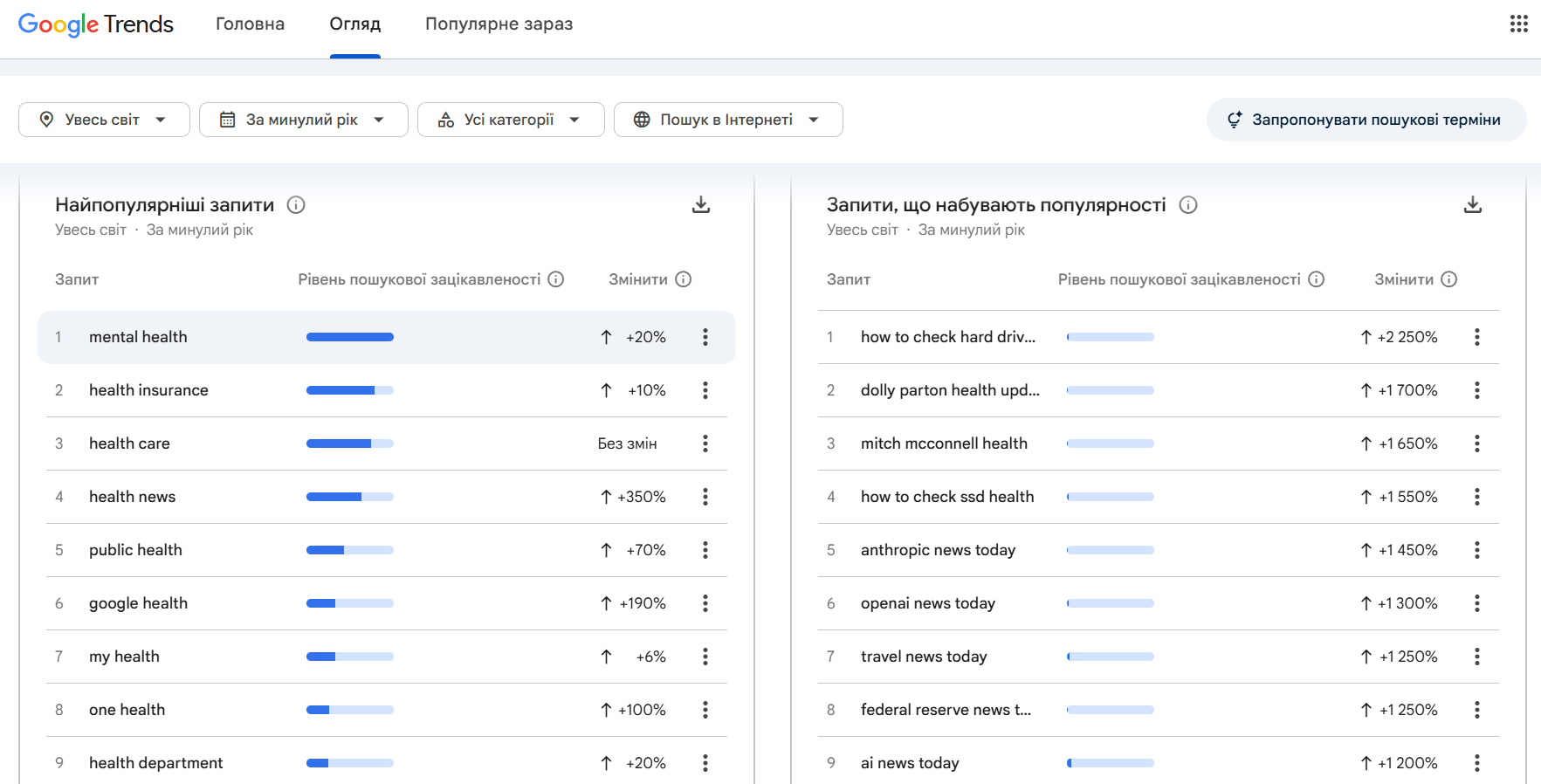Open more options for mental health row
The width and height of the screenshot is (1541, 784).
coord(705,337)
